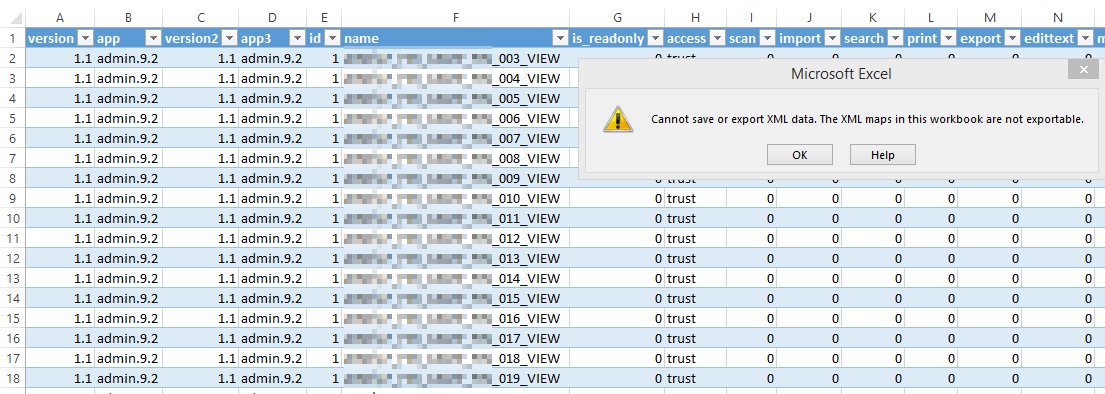Select row 15 header
This screenshot has width=1105, height=394.
pos(13,318)
